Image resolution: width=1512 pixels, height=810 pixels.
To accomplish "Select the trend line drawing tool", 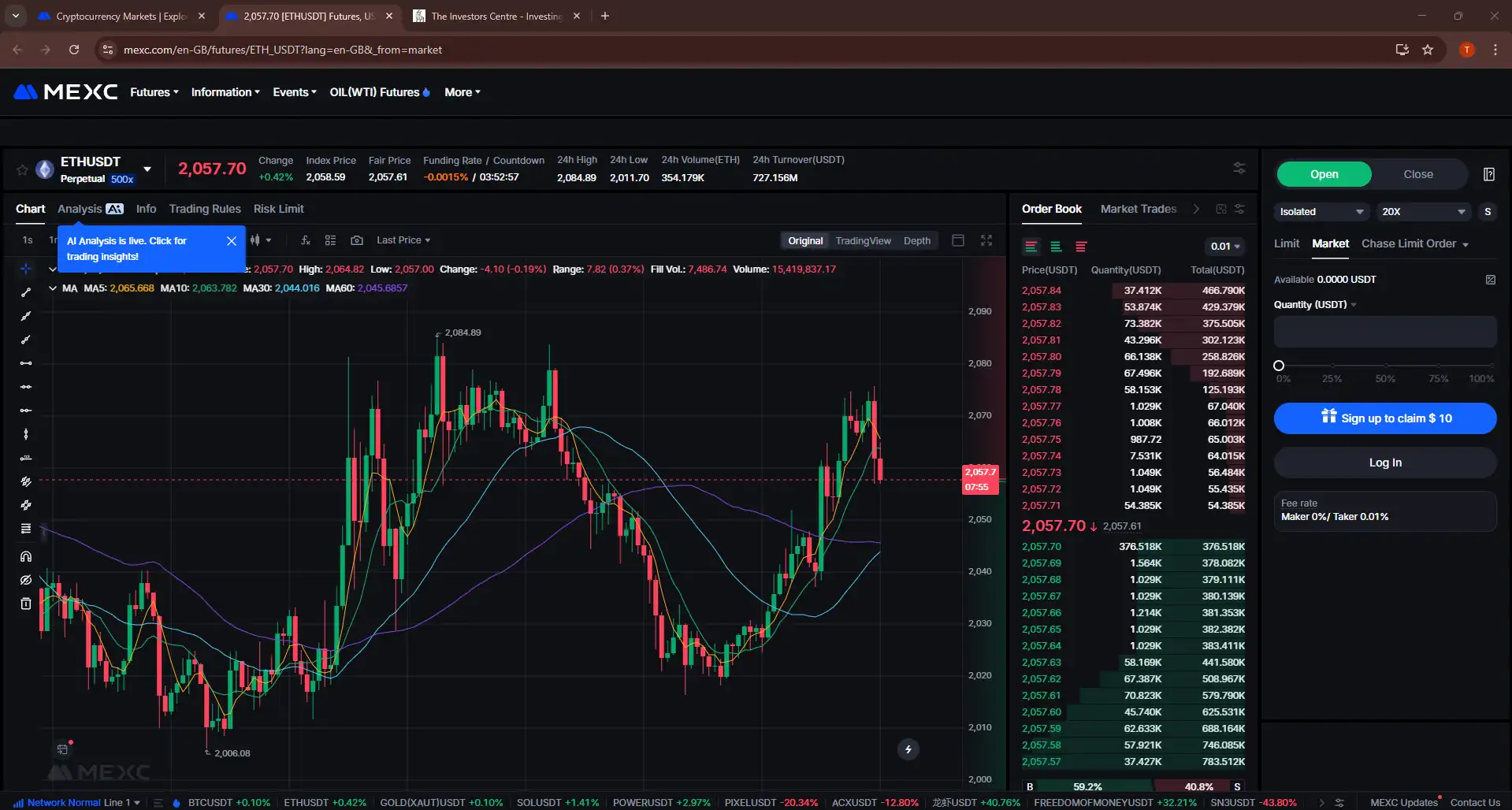I will coord(26,292).
